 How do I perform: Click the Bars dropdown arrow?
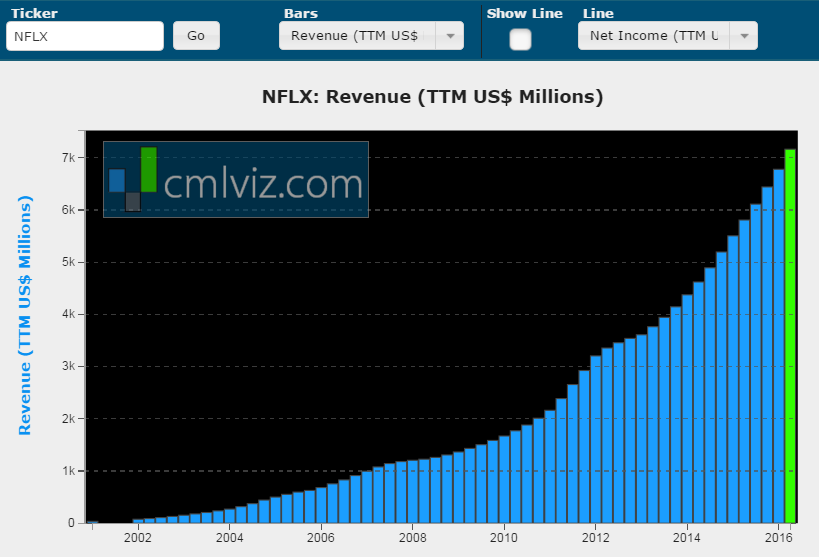pos(450,36)
